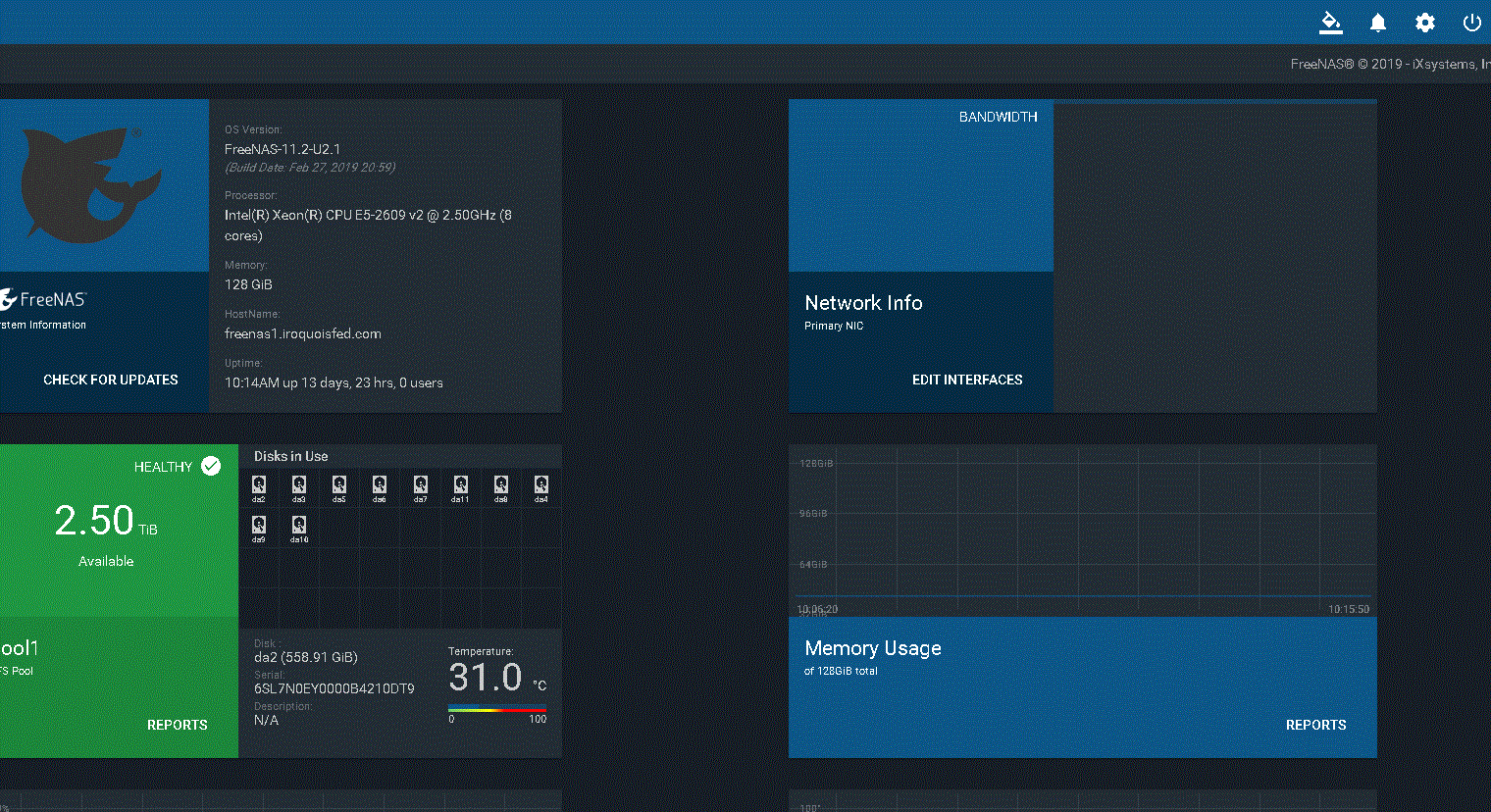Viewport: 1491px width, 812px height.
Task: Open the settings gear menu
Action: (1425, 23)
